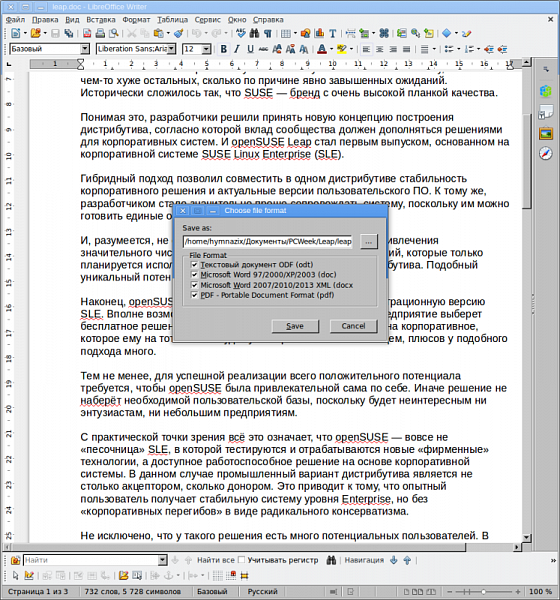Image resolution: width=560 pixels, height=600 pixels.
Task: Click the Show Draw Functions pencil icon
Action: 466,34
